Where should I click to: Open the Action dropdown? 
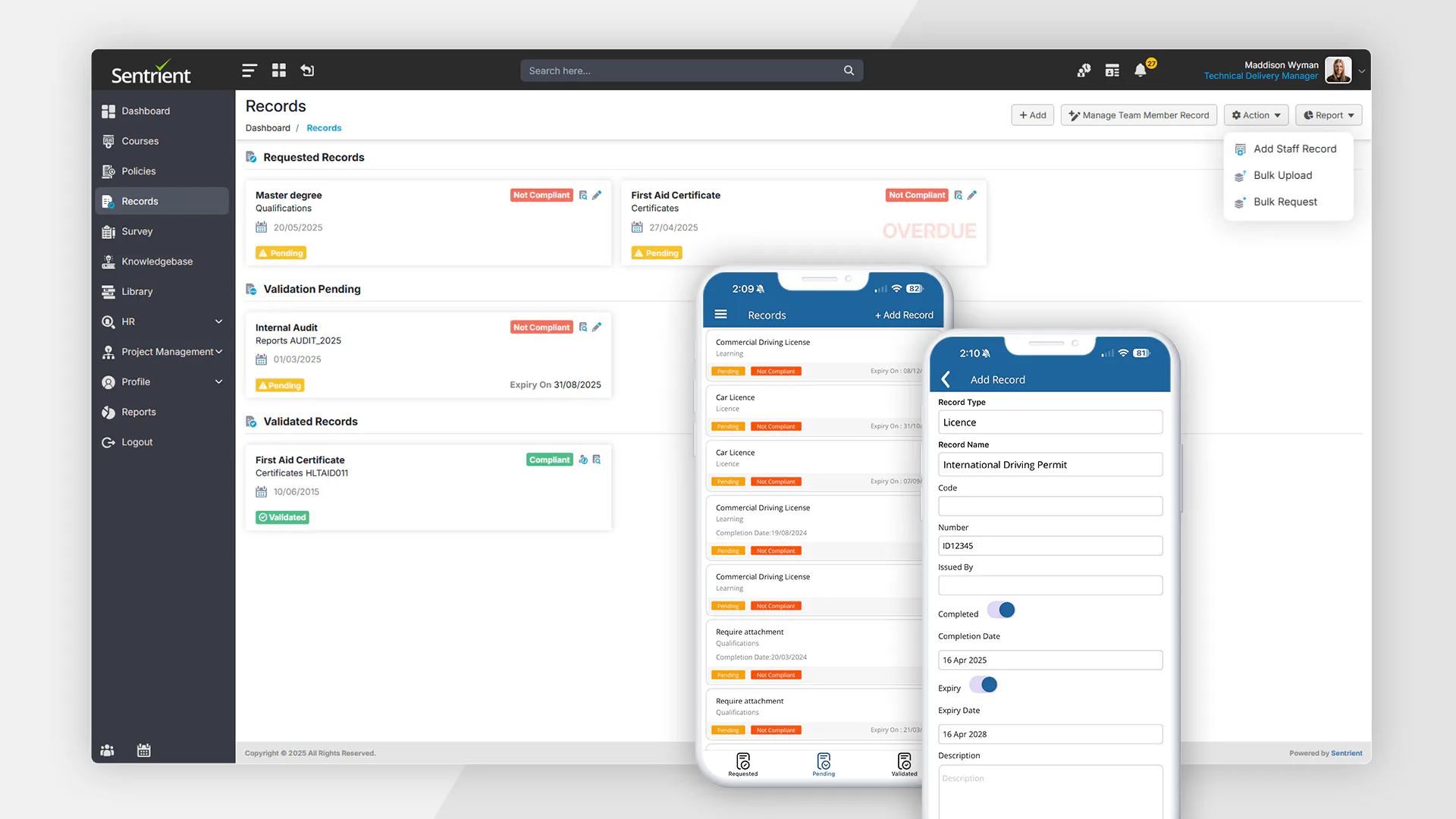(1256, 115)
